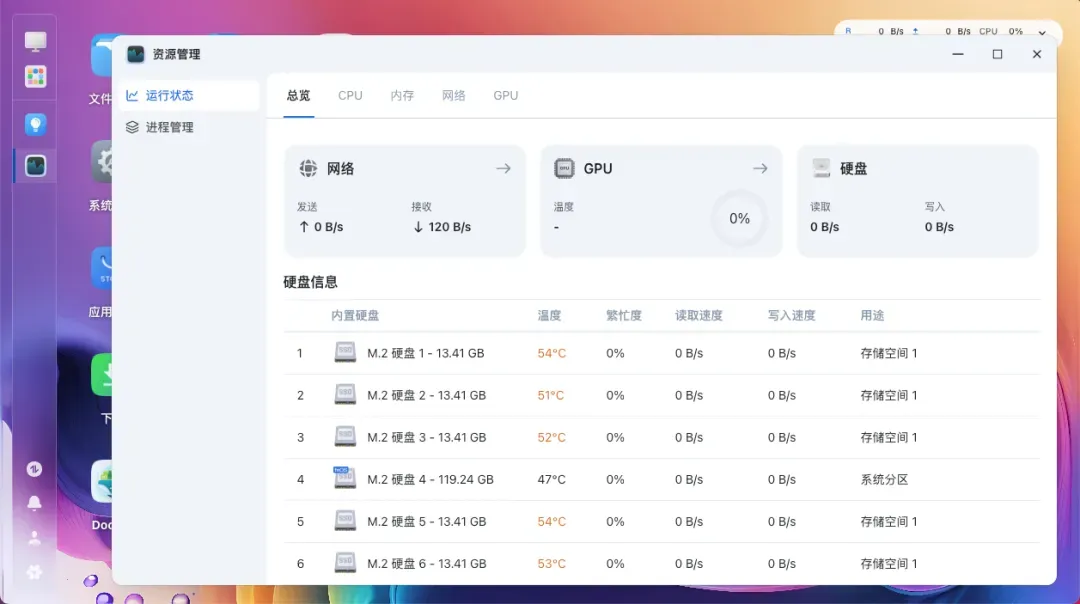Screen dimensions: 1080x604
Task: Select the GPU tab
Action: coord(505,96)
